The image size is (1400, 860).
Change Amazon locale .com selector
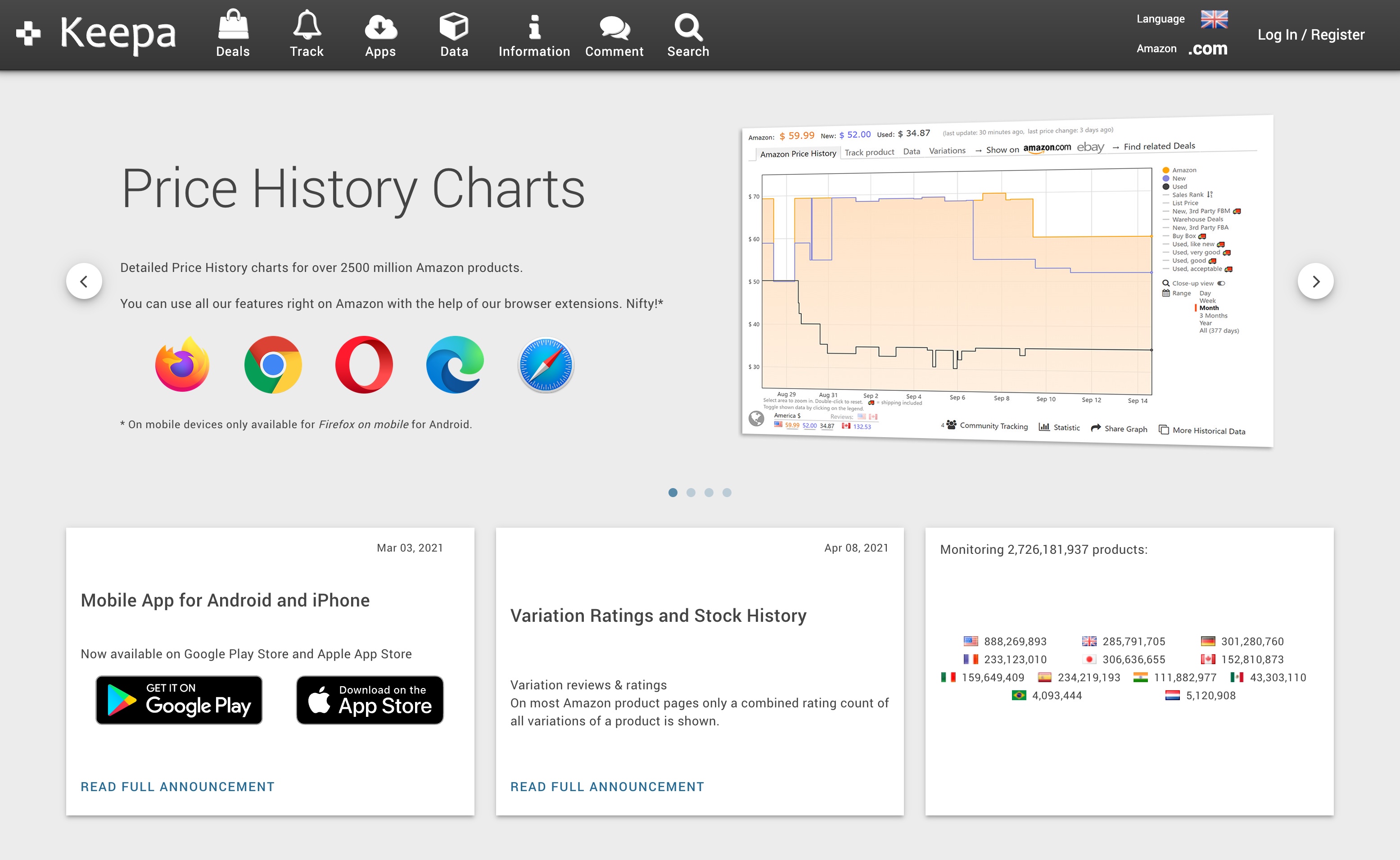click(1207, 49)
